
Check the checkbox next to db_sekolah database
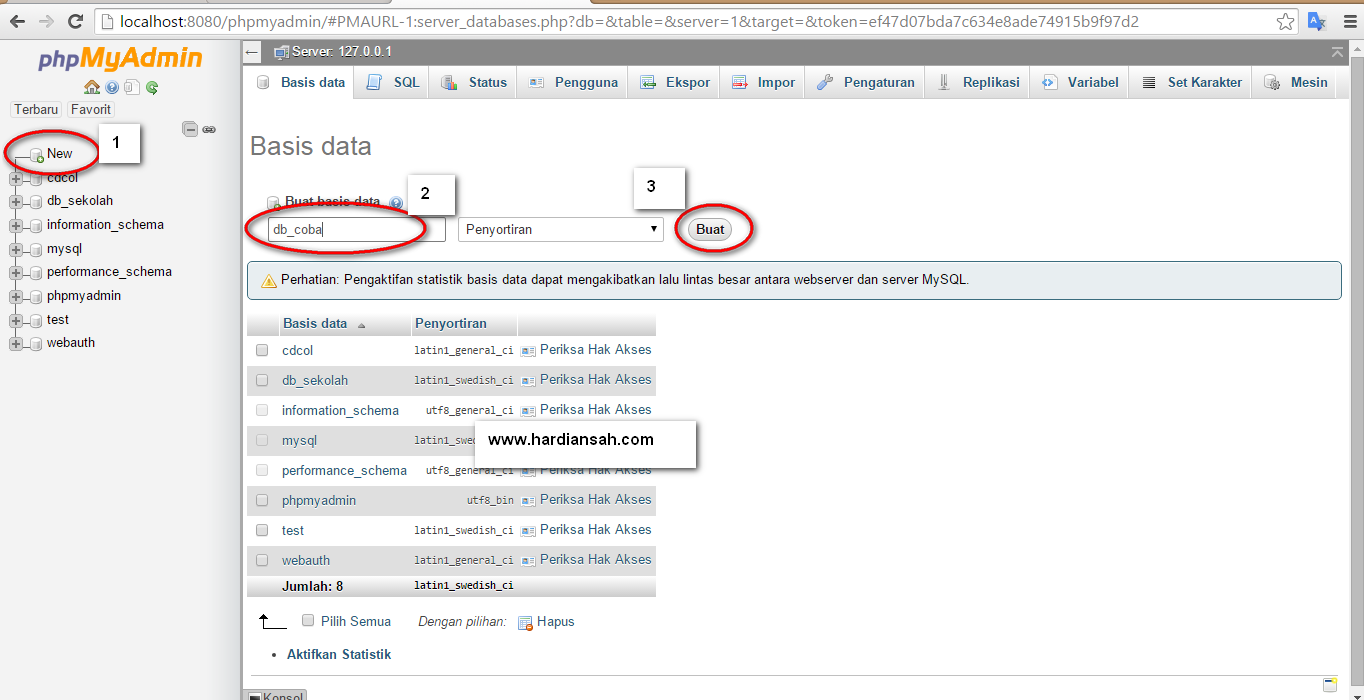tap(261, 380)
